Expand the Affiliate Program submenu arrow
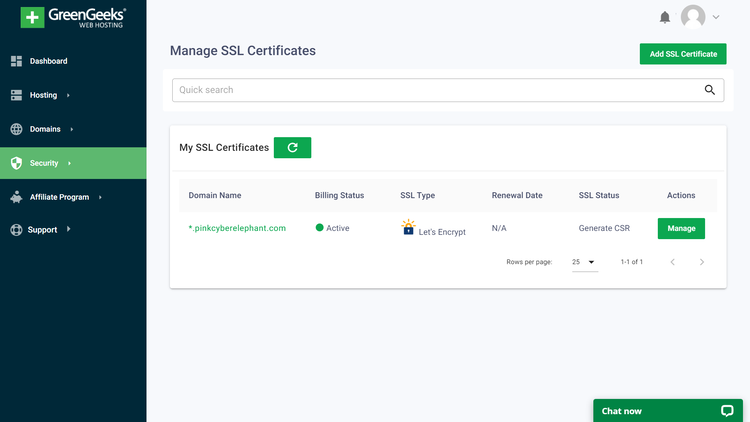Screen dimensions: 750x422 (x=100, y=197)
